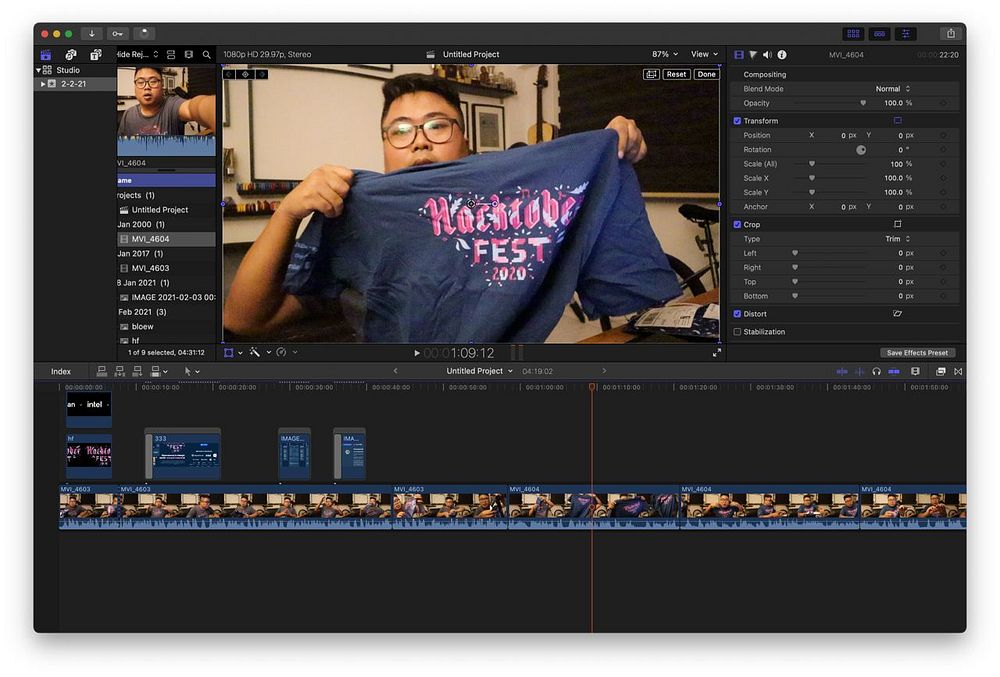This screenshot has width=1000, height=677.
Task: Click the browser search magnifier icon
Action: coord(207,55)
